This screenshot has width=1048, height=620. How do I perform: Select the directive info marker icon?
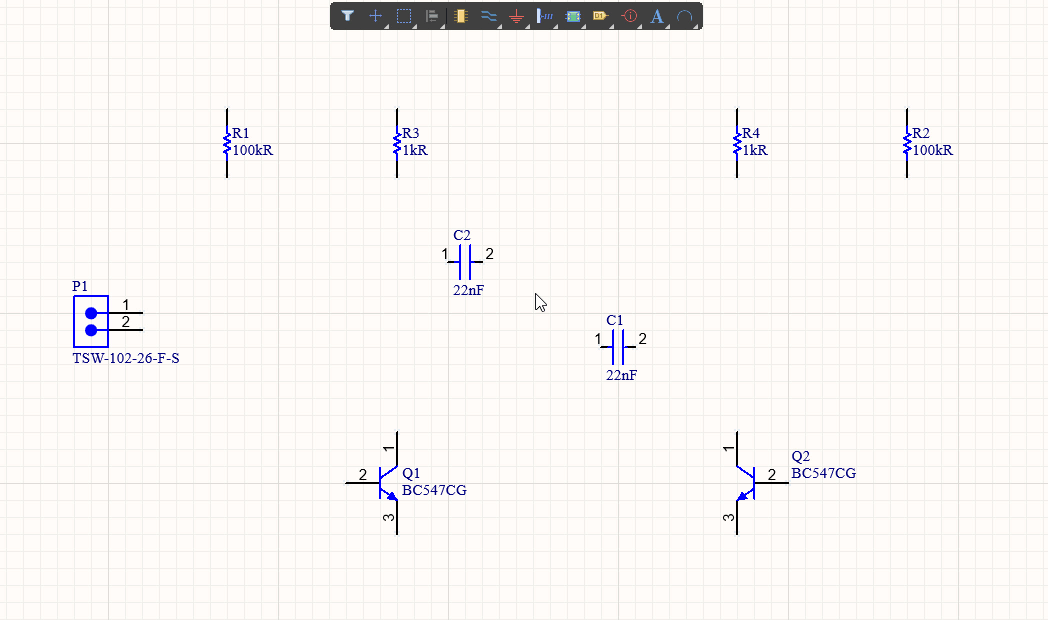coord(630,16)
